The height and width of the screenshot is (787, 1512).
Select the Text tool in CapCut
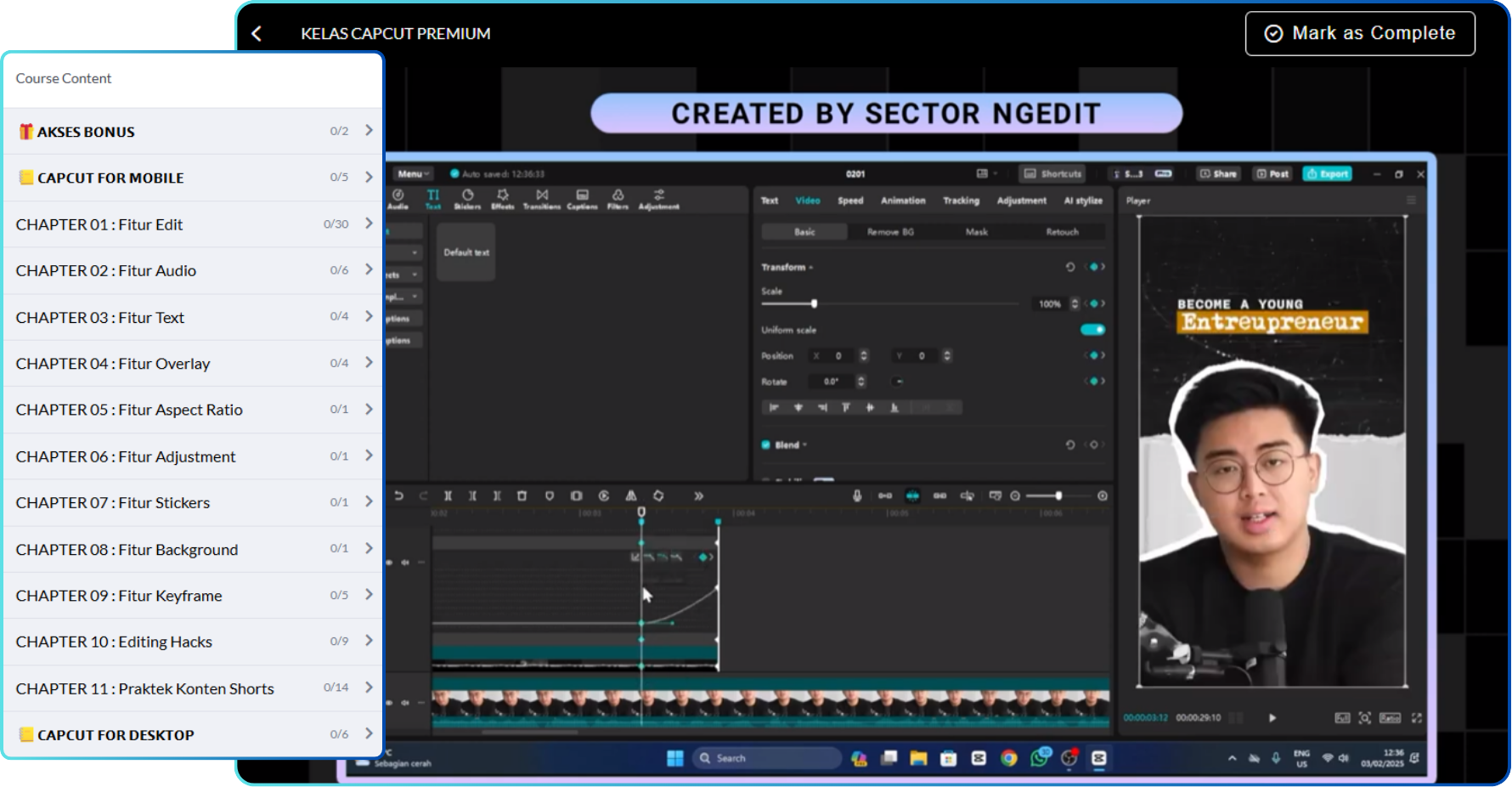(x=433, y=200)
